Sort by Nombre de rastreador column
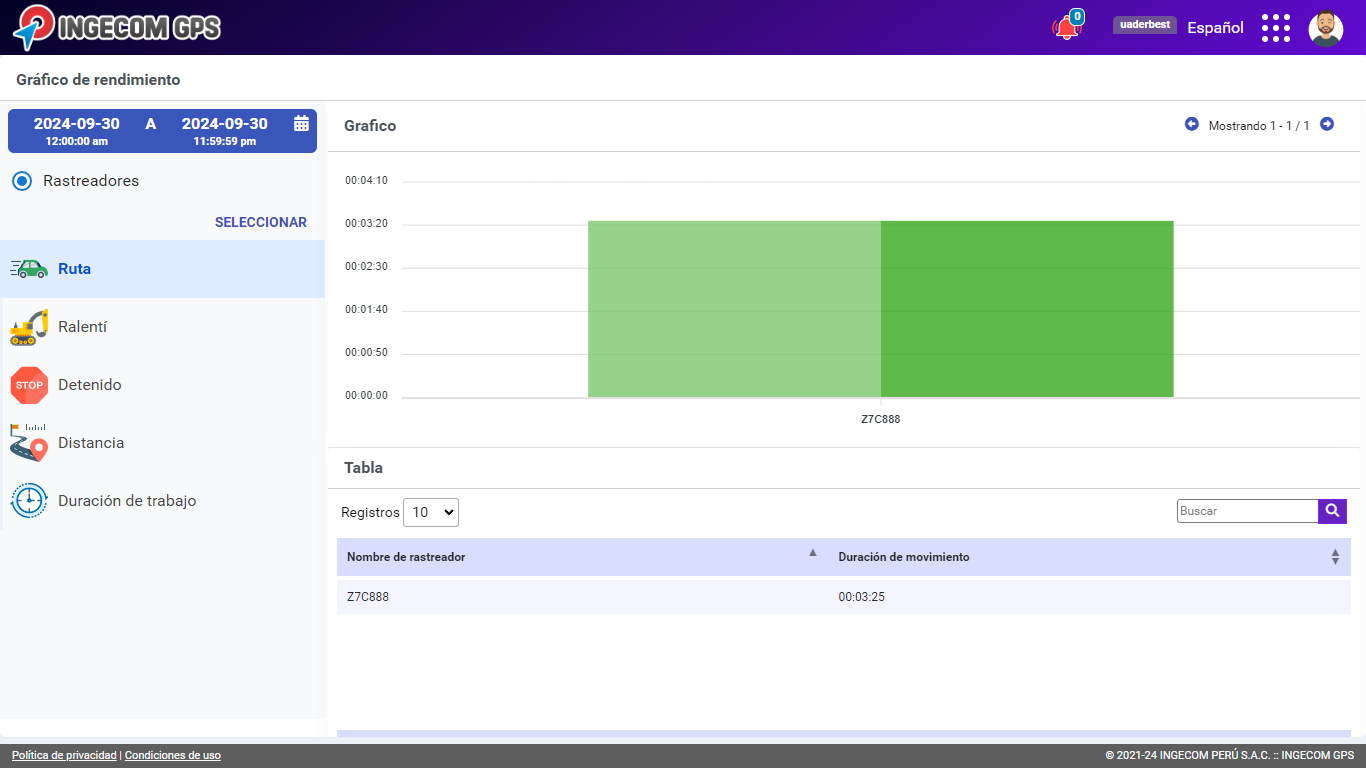The height and width of the screenshot is (768, 1366). point(580,557)
